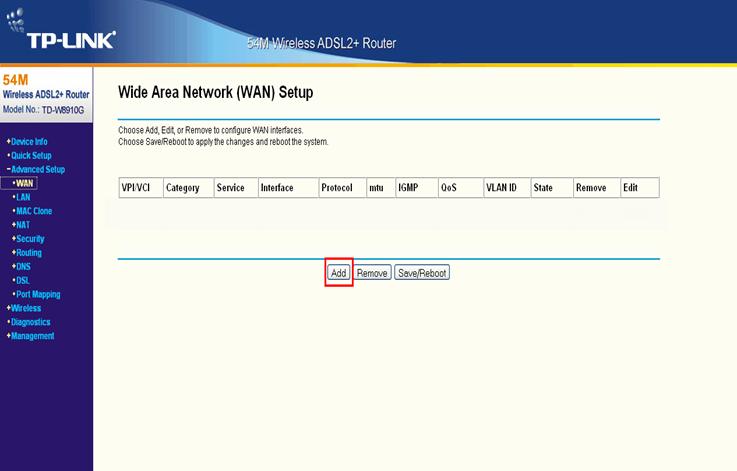
Task: Expand the Management menu section
Action: (x=32, y=336)
